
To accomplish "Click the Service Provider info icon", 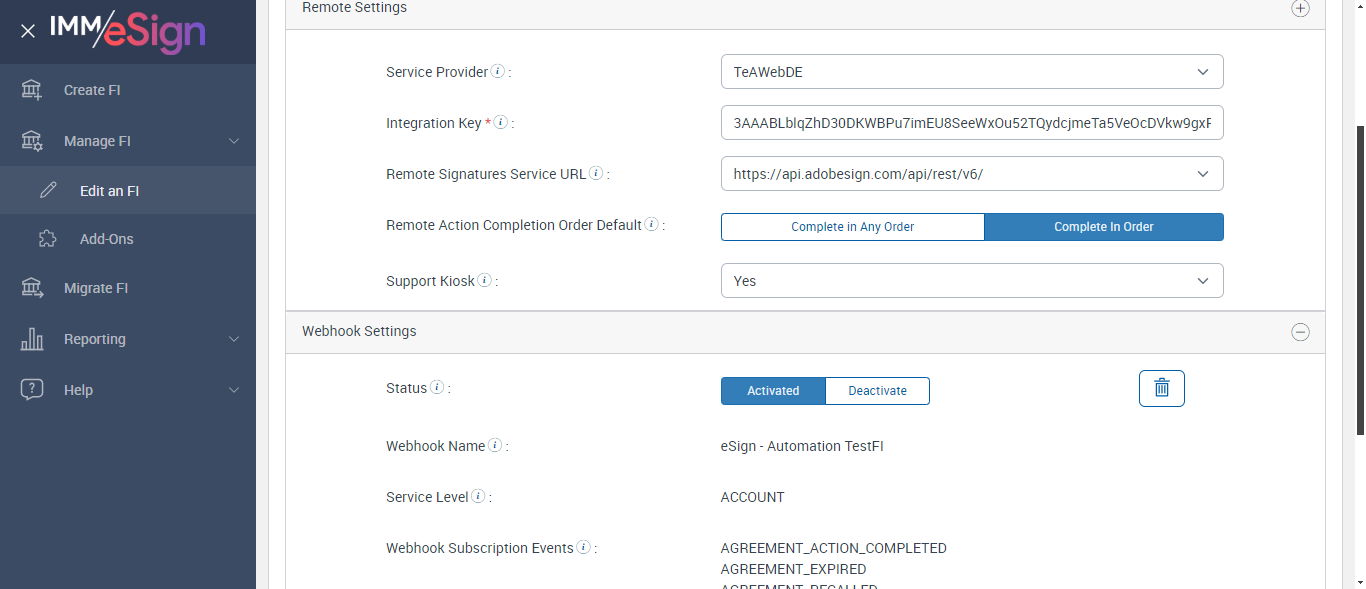I will (x=498, y=72).
